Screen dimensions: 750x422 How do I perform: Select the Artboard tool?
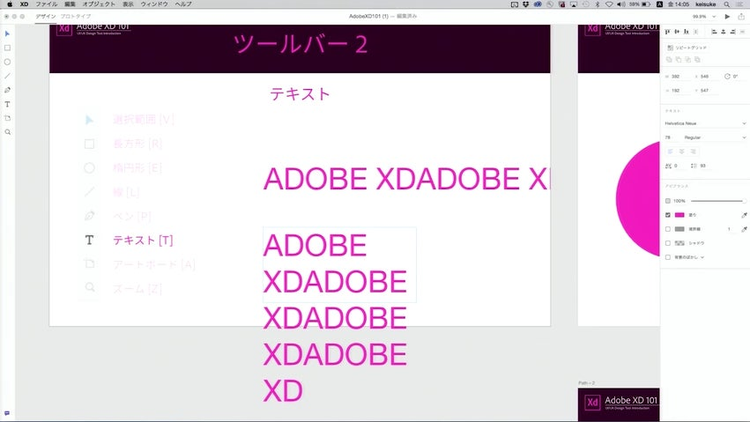[7, 118]
